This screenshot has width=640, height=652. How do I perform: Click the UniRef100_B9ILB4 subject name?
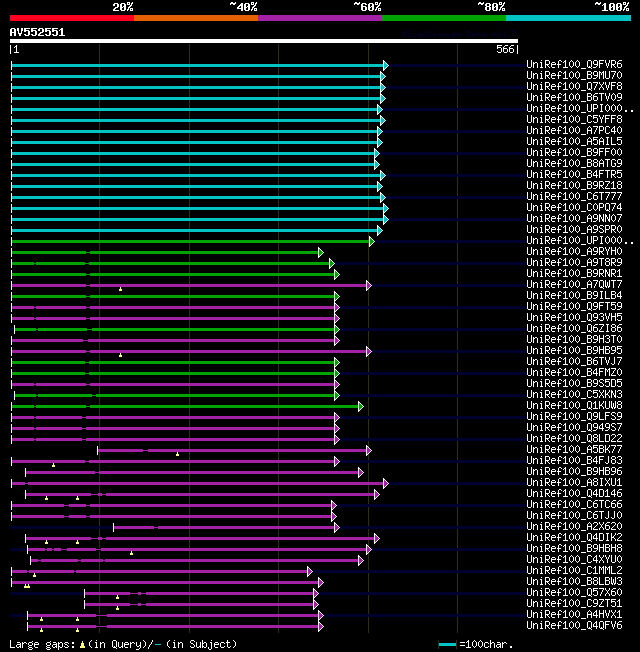[x=574, y=296]
